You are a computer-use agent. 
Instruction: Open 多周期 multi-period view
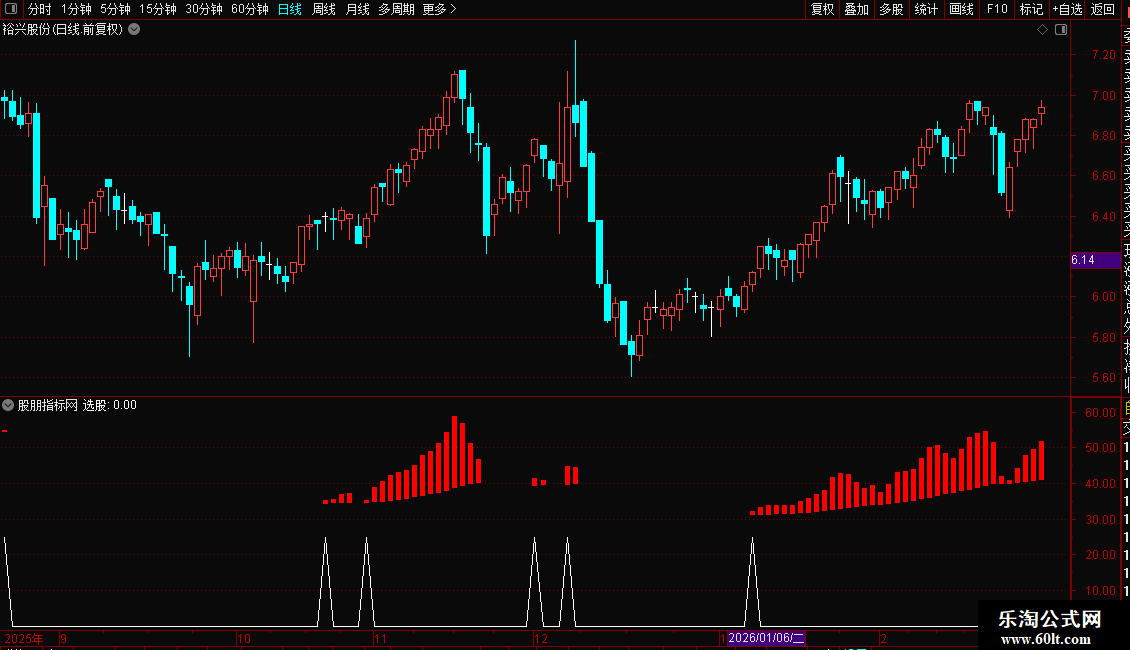coord(396,9)
